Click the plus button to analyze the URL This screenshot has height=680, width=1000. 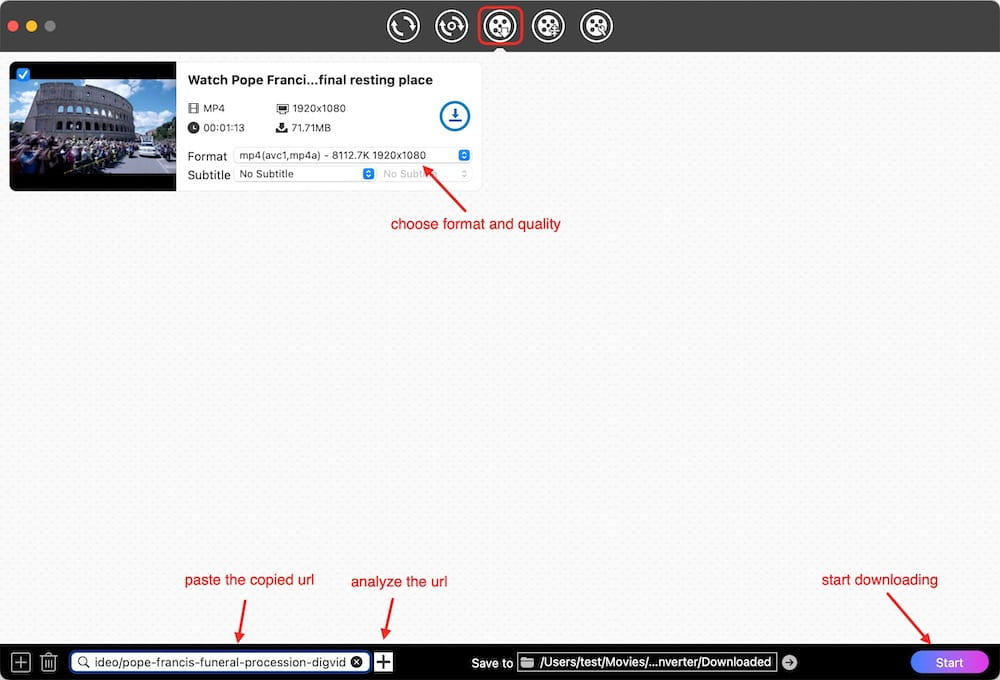[x=383, y=662]
